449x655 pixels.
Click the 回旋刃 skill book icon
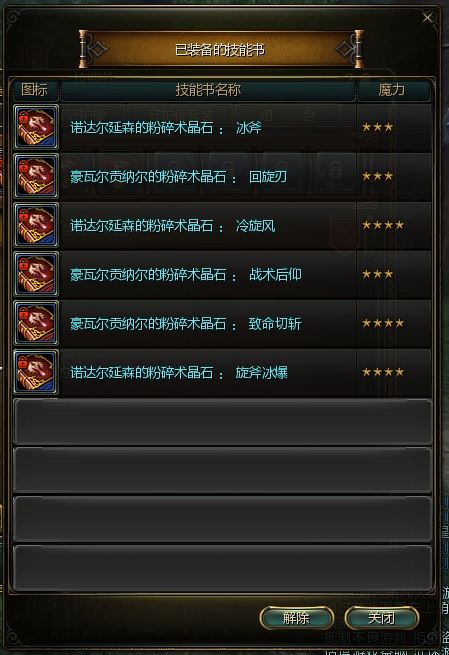(36, 176)
